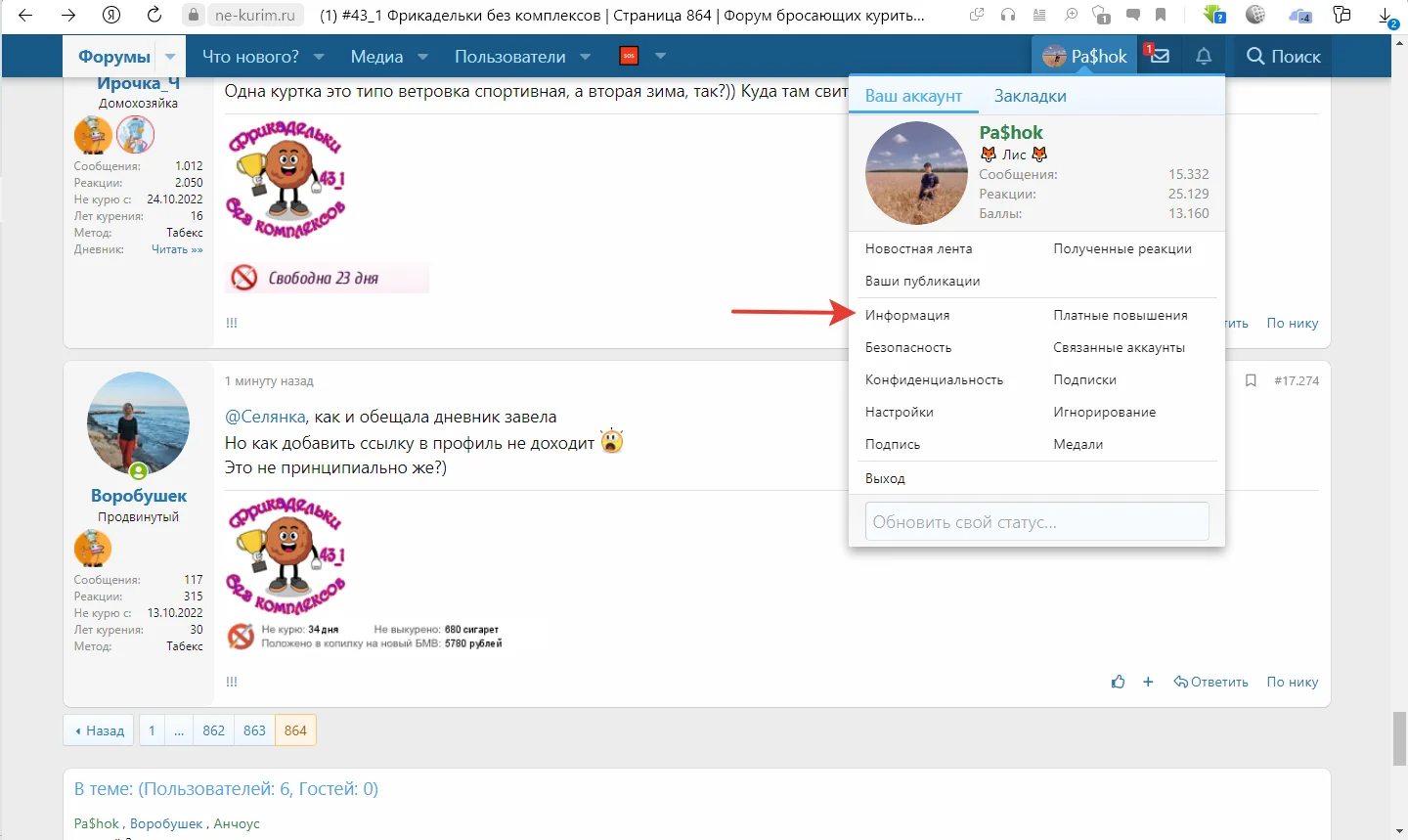Reload the page with the refresh icon
This screenshot has height=840, width=1408.
(x=154, y=16)
